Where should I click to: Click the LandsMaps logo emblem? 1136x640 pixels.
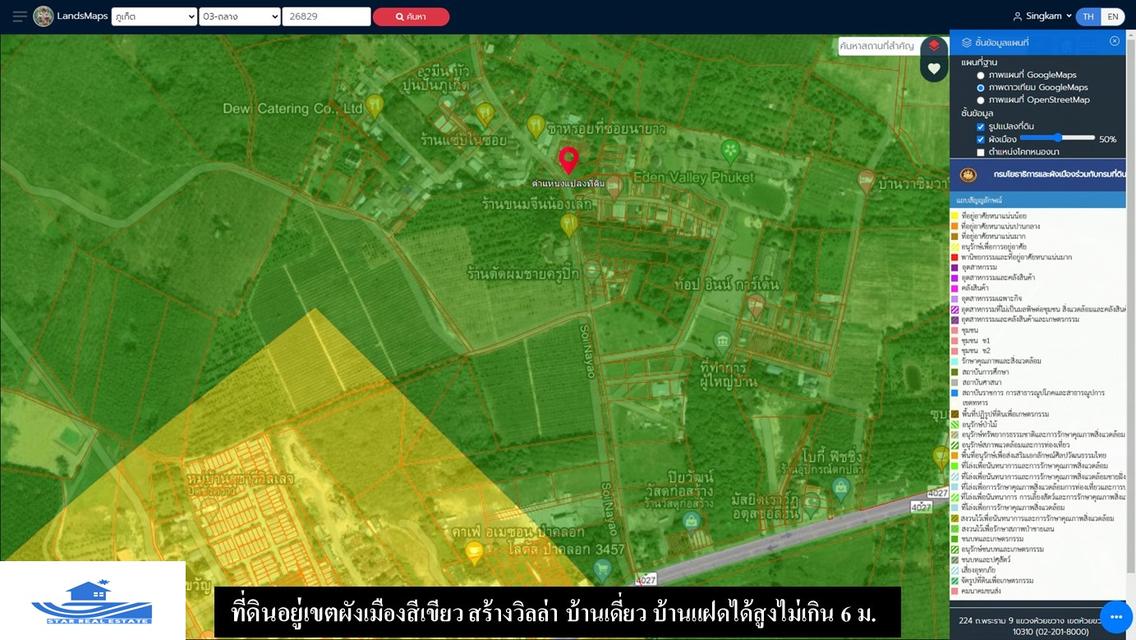coord(43,16)
